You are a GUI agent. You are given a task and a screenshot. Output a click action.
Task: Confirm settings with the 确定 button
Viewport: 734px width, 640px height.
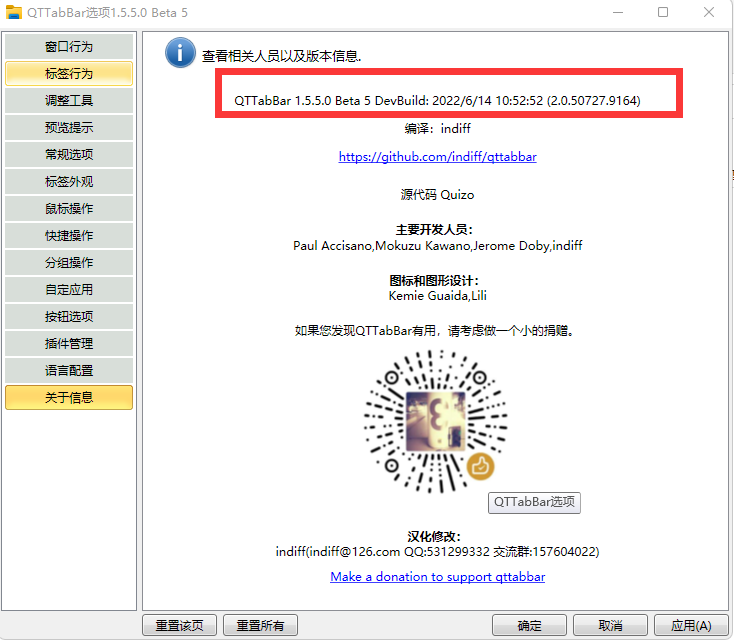tap(529, 625)
